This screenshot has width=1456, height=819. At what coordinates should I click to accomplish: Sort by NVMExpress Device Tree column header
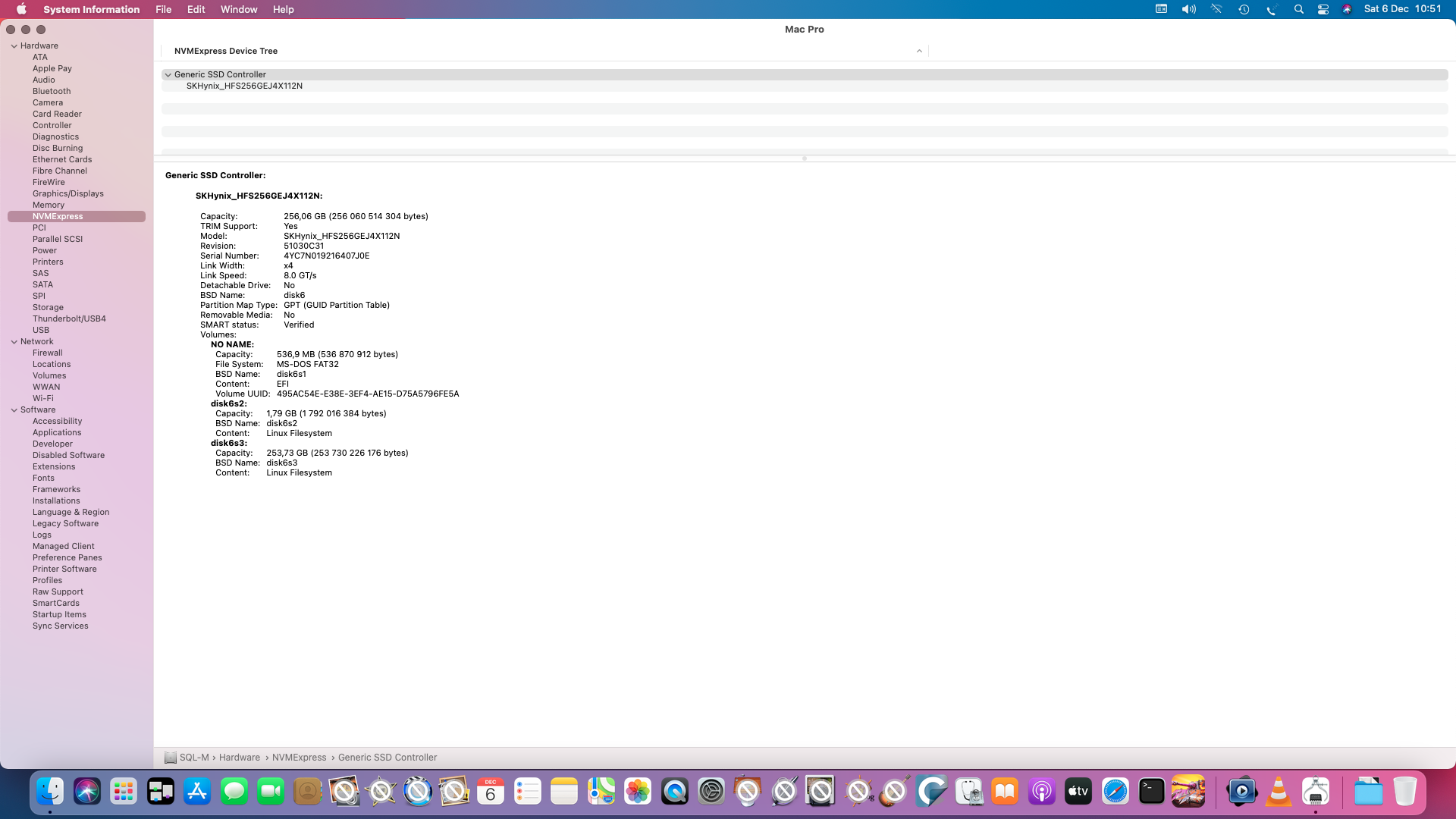[226, 51]
